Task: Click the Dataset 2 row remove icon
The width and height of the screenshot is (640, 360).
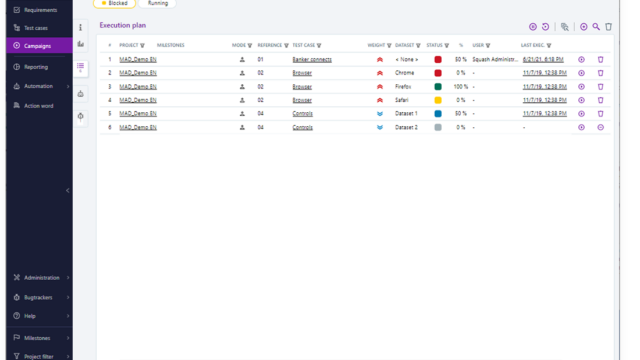Action: pyautogui.click(x=600, y=127)
